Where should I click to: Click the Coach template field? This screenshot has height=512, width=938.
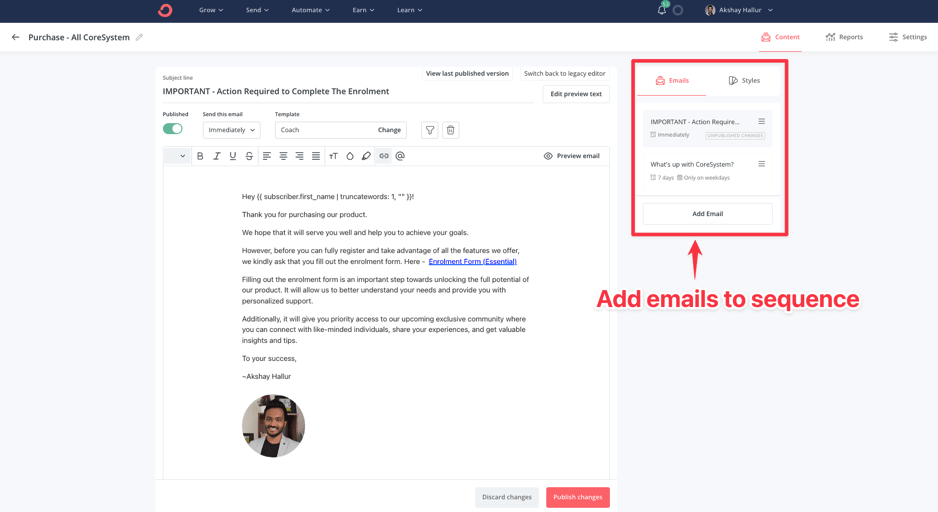point(341,130)
